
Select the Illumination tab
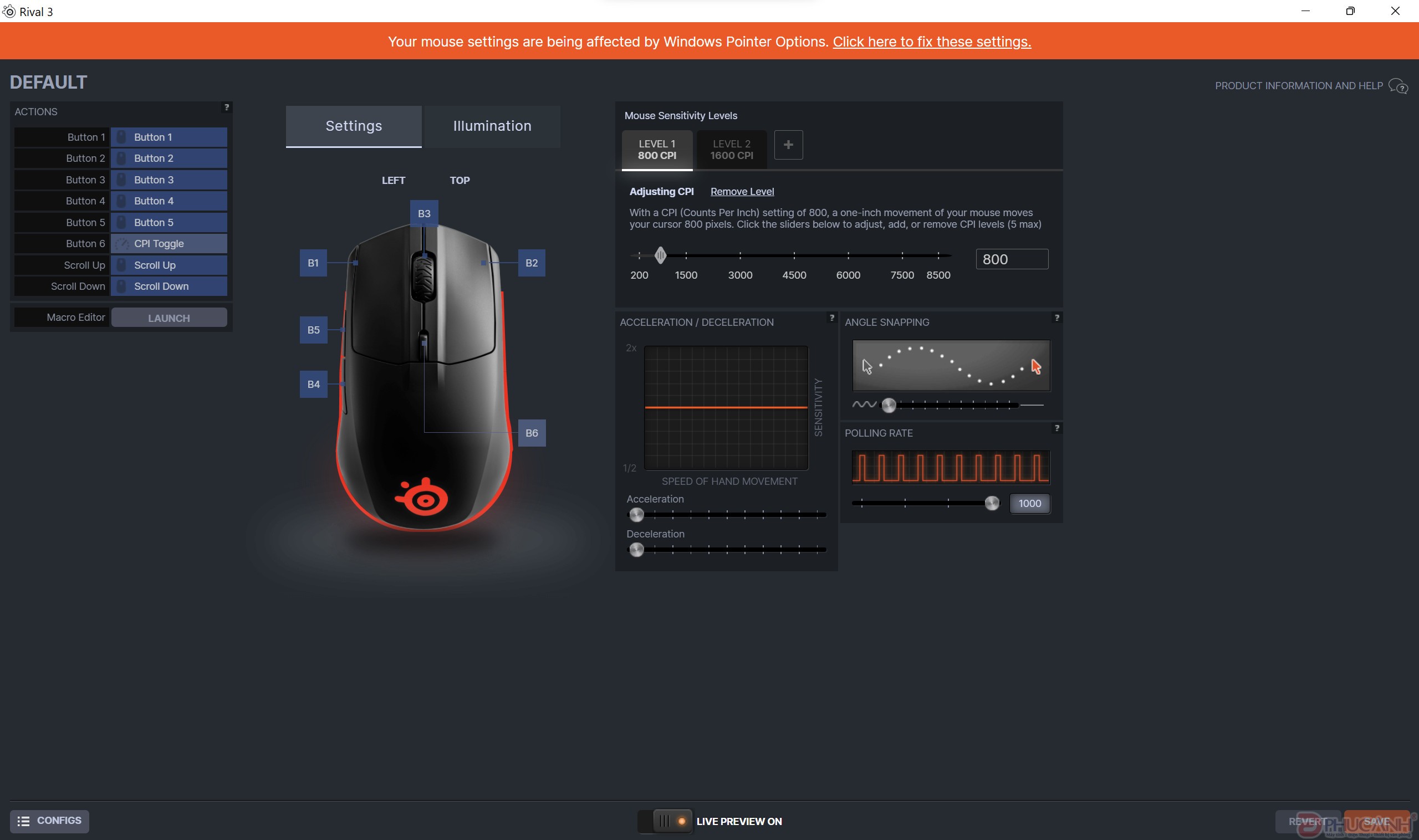[x=492, y=126]
